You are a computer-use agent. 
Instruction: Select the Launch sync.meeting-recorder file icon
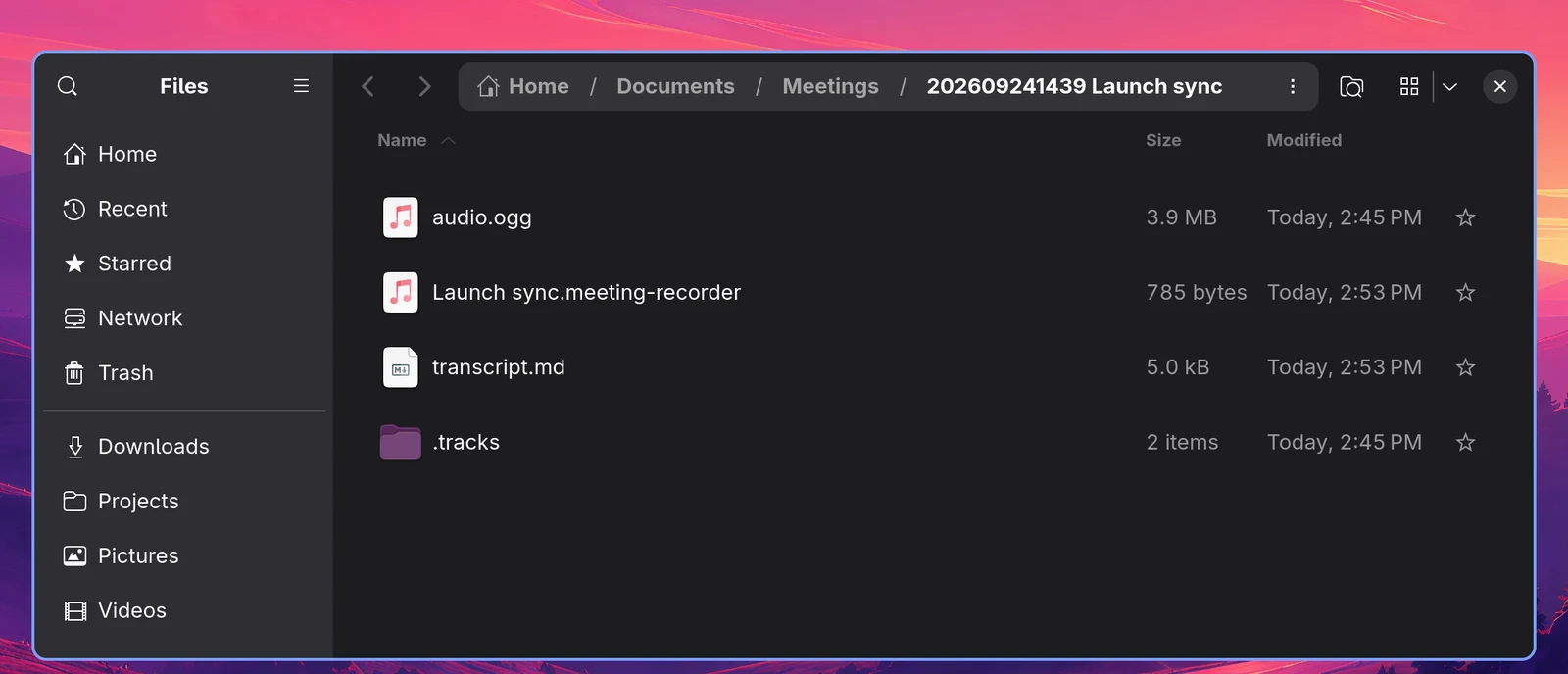pyautogui.click(x=401, y=292)
